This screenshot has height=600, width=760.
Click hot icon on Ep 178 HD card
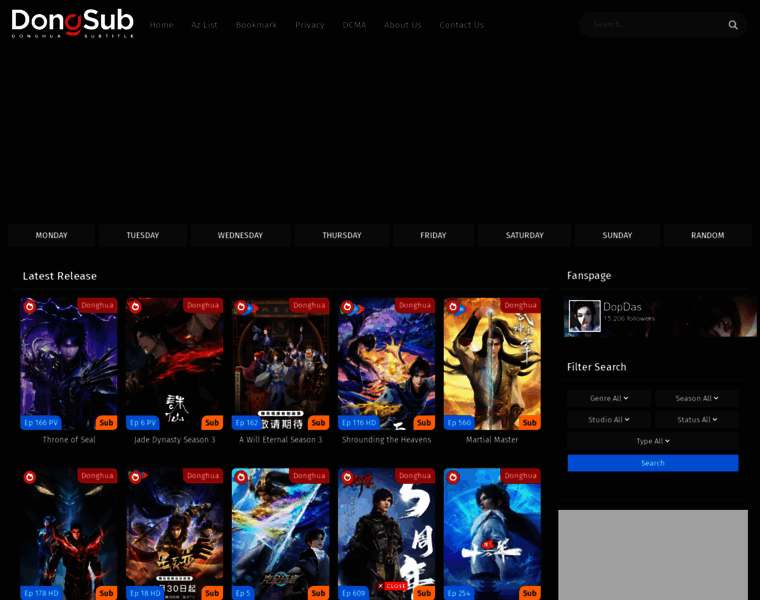[x=30, y=477]
